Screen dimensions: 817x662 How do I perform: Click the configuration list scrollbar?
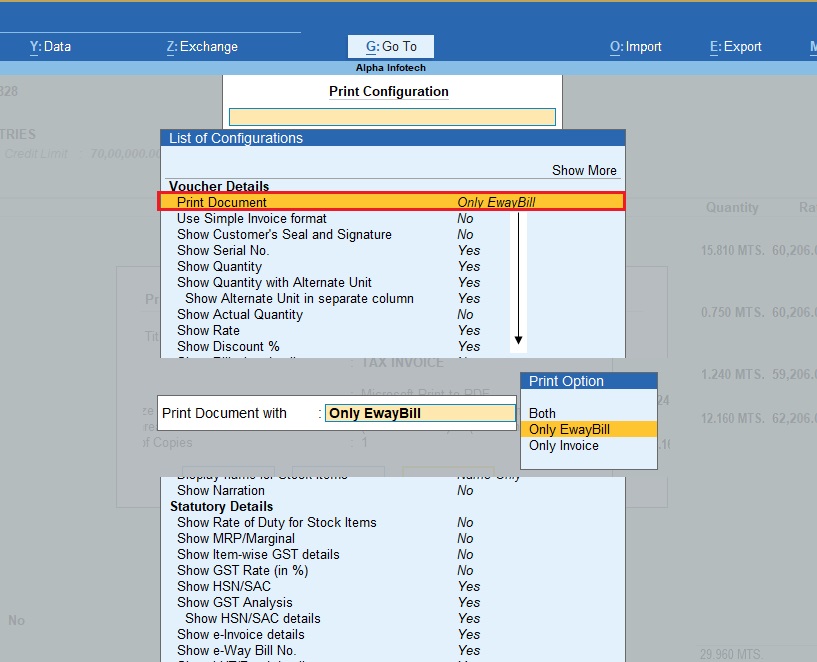tap(518, 280)
